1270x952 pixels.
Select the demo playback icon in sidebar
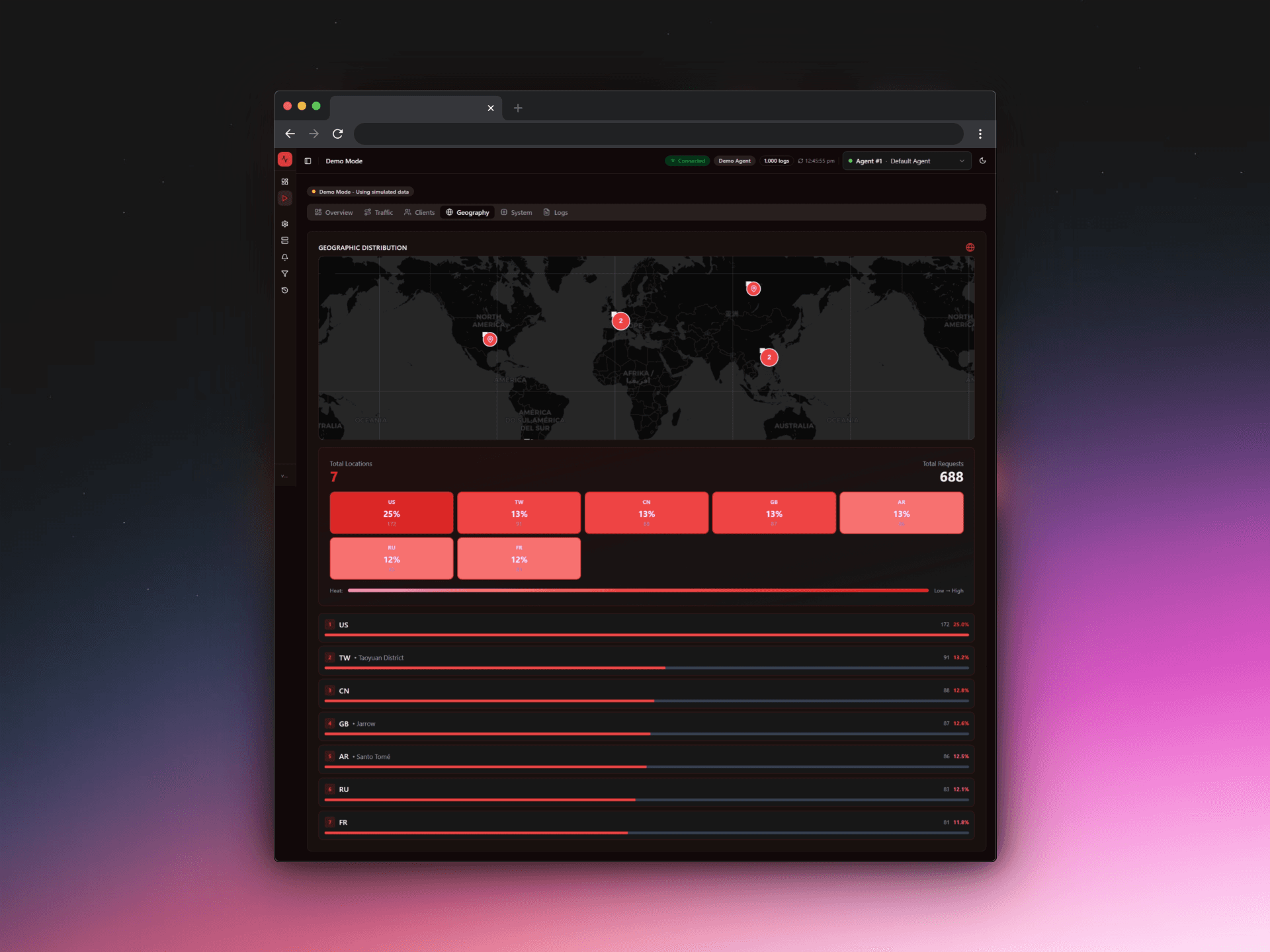click(284, 198)
